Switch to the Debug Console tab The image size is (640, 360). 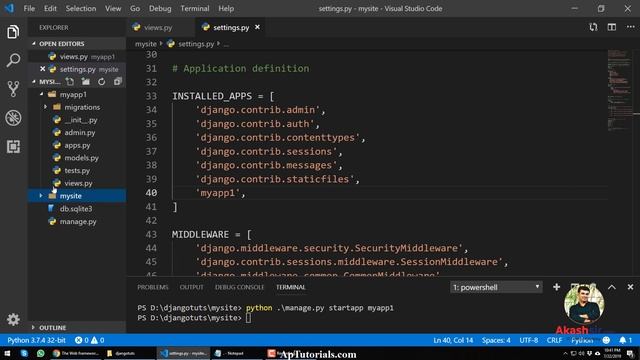click(239, 287)
